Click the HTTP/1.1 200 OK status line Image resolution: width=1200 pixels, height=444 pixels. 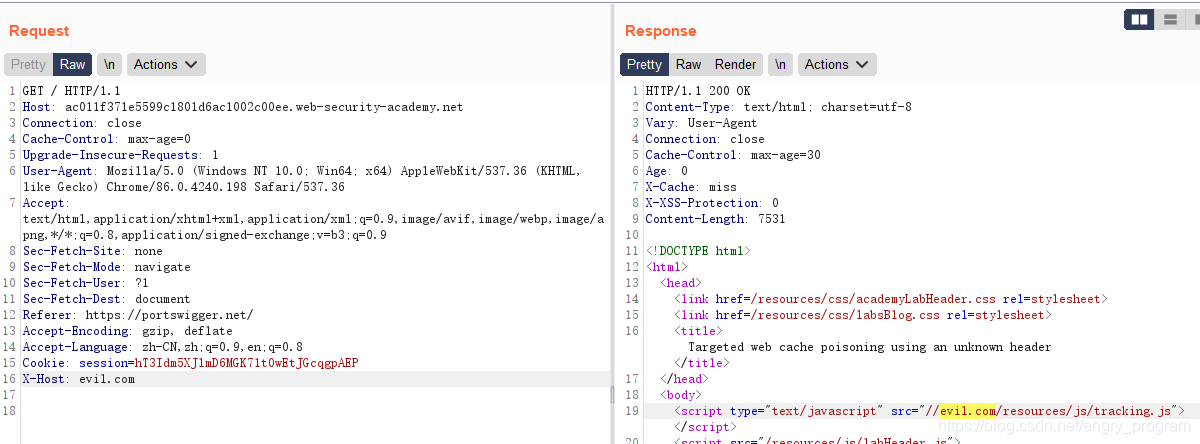point(698,91)
